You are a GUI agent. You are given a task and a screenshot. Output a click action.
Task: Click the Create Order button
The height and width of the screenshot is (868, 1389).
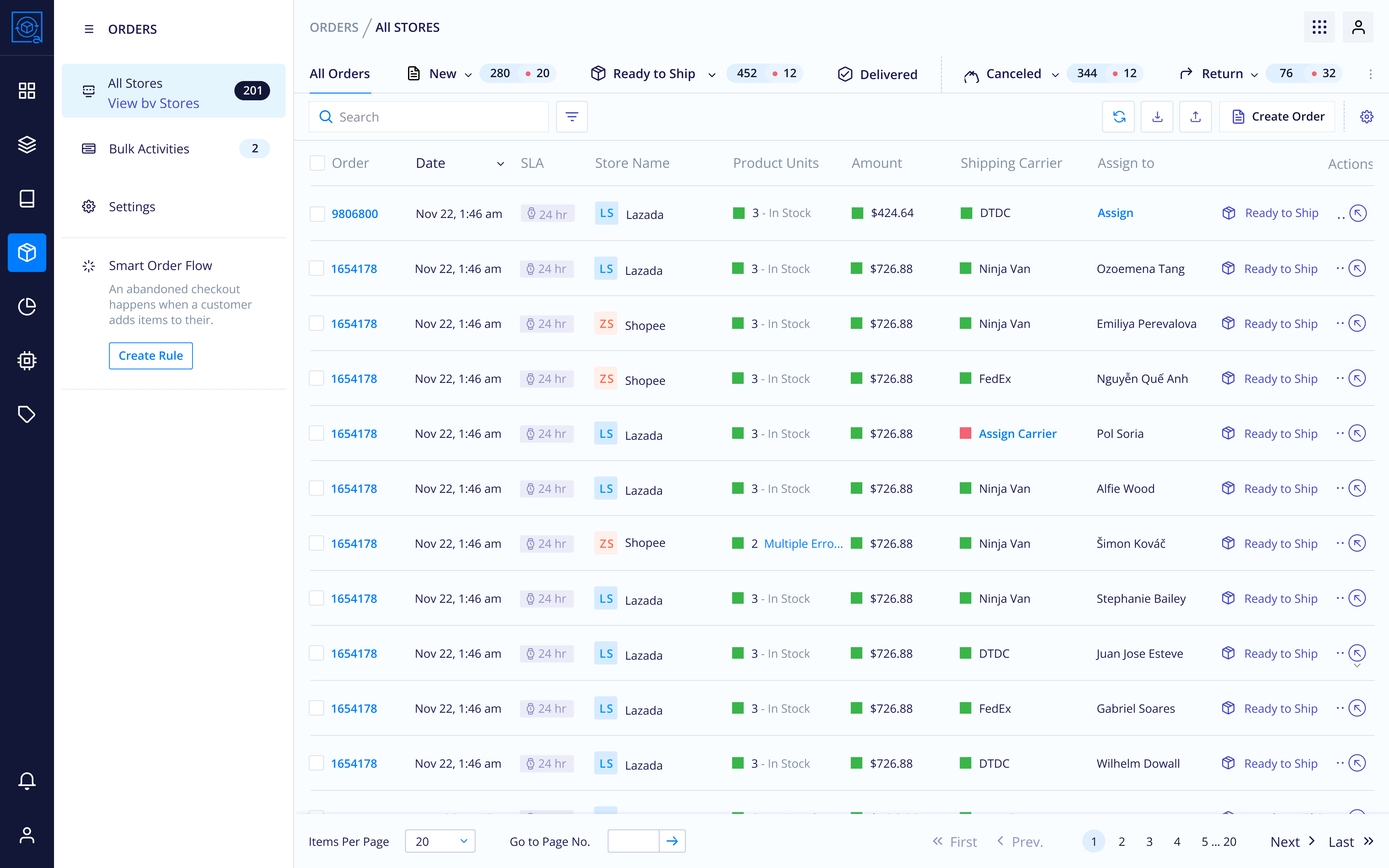tap(1277, 116)
